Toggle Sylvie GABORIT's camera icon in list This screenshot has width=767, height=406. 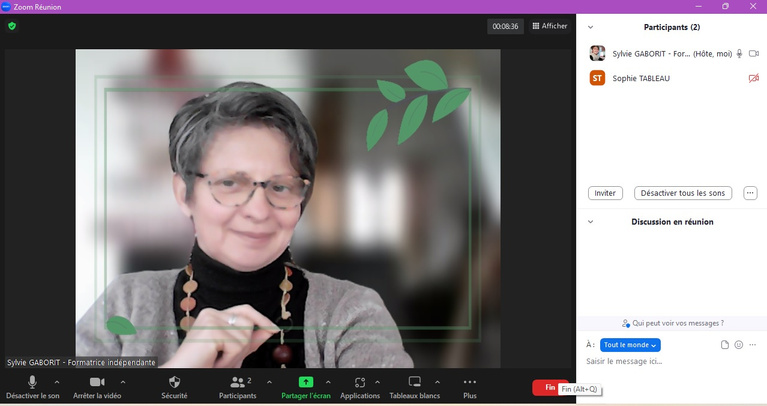coord(754,53)
